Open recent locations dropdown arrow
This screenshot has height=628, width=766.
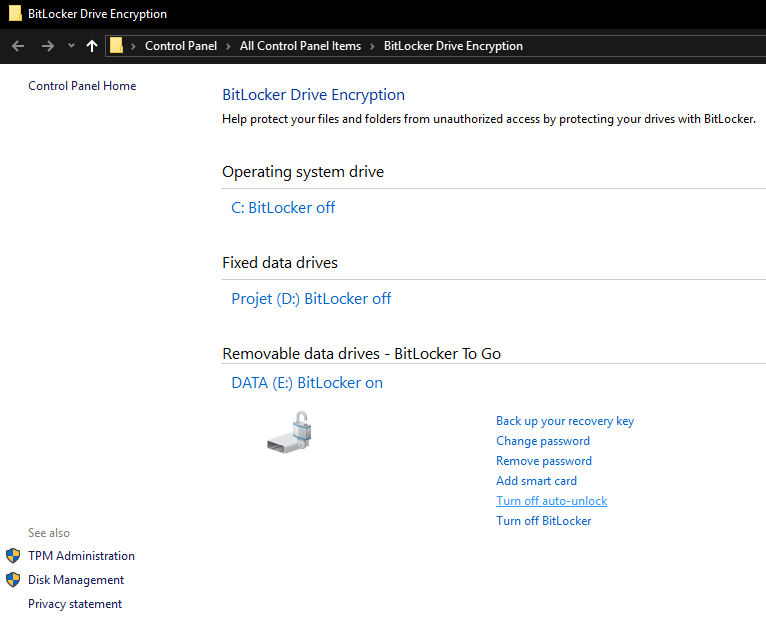coord(71,46)
